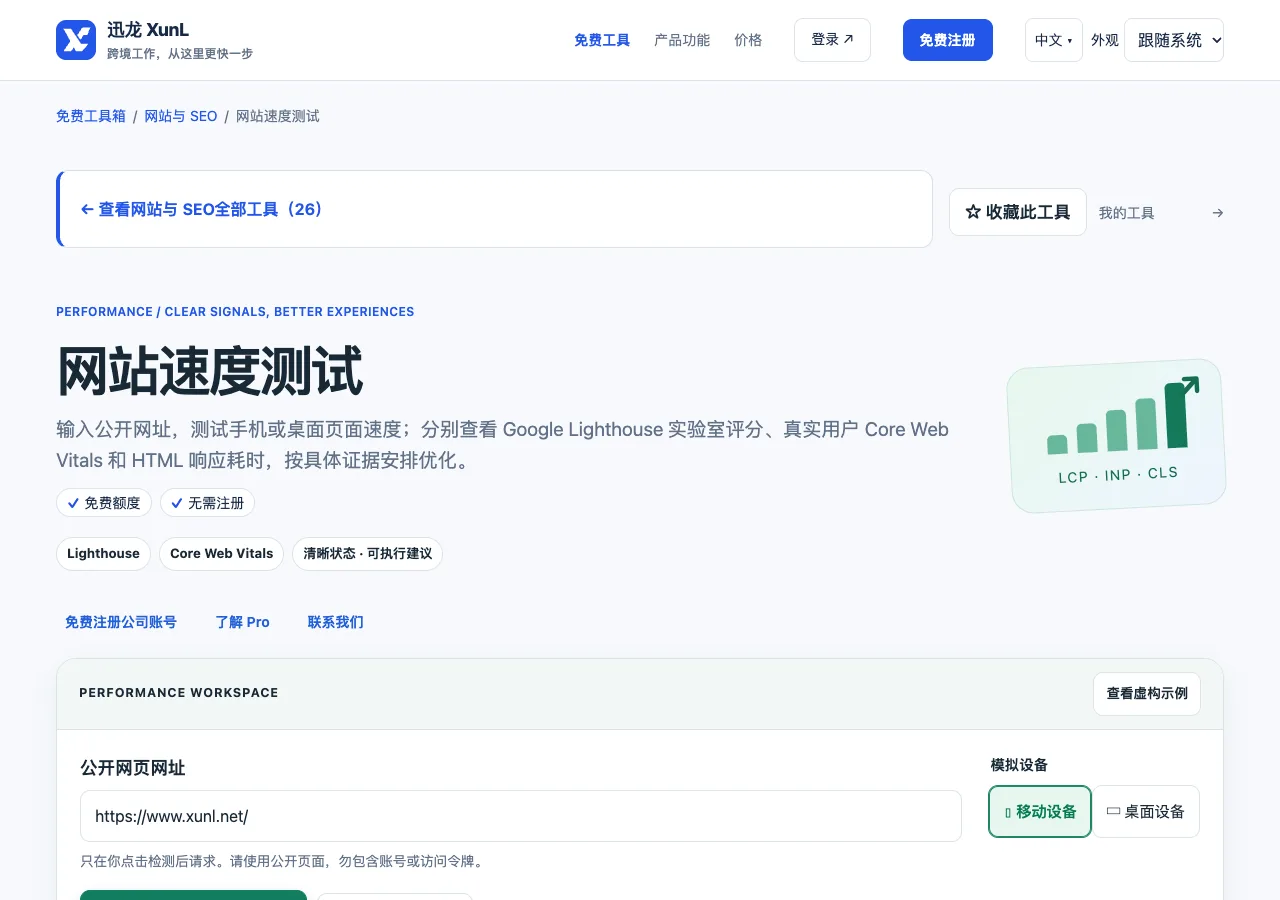
Task: Click the 清晰状态 · 可执行建议 tag
Action: pos(367,554)
